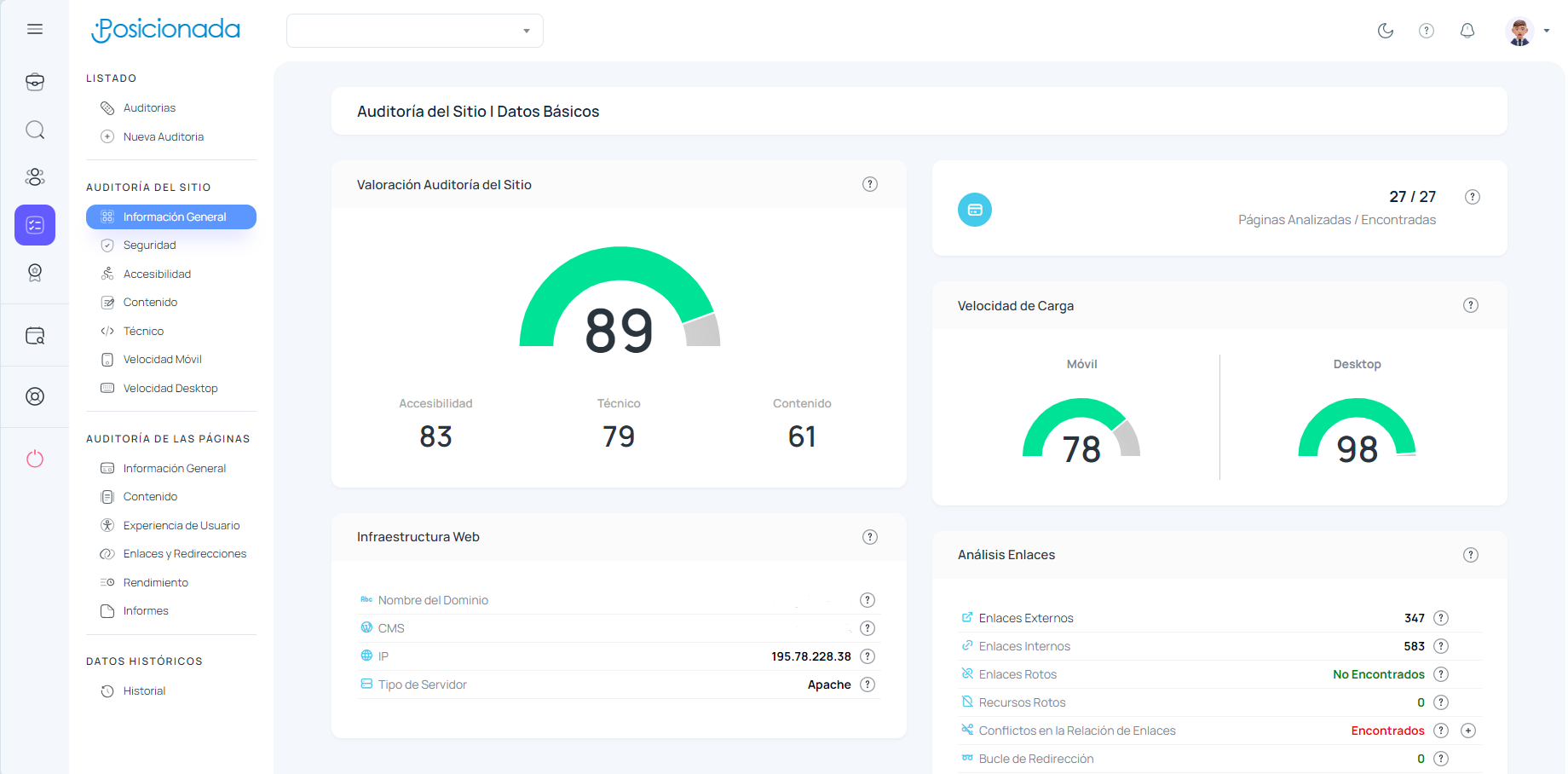Viewport: 1568px width, 774px height.
Task: Click the highlighted audit checklist icon in left rail
Action: pyautogui.click(x=35, y=225)
